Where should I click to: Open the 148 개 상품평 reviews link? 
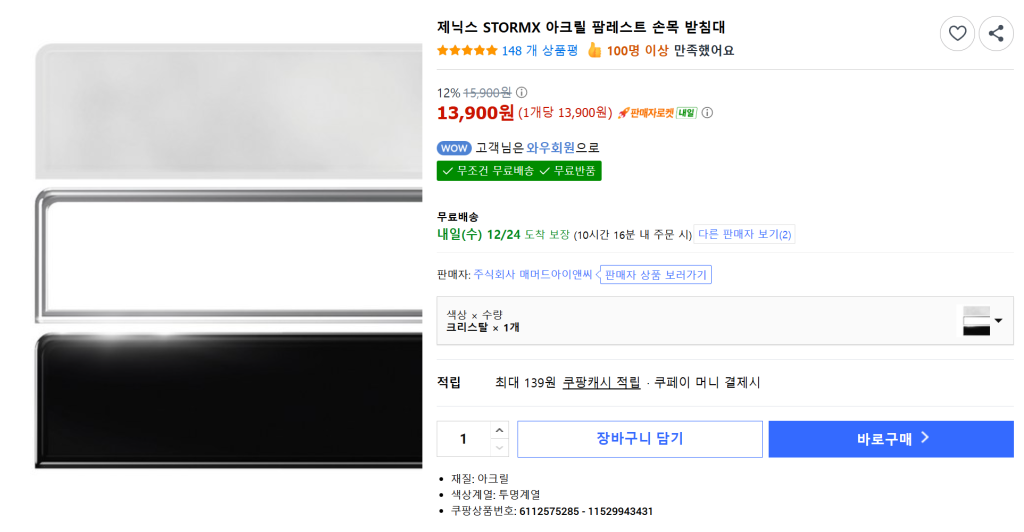point(540,50)
